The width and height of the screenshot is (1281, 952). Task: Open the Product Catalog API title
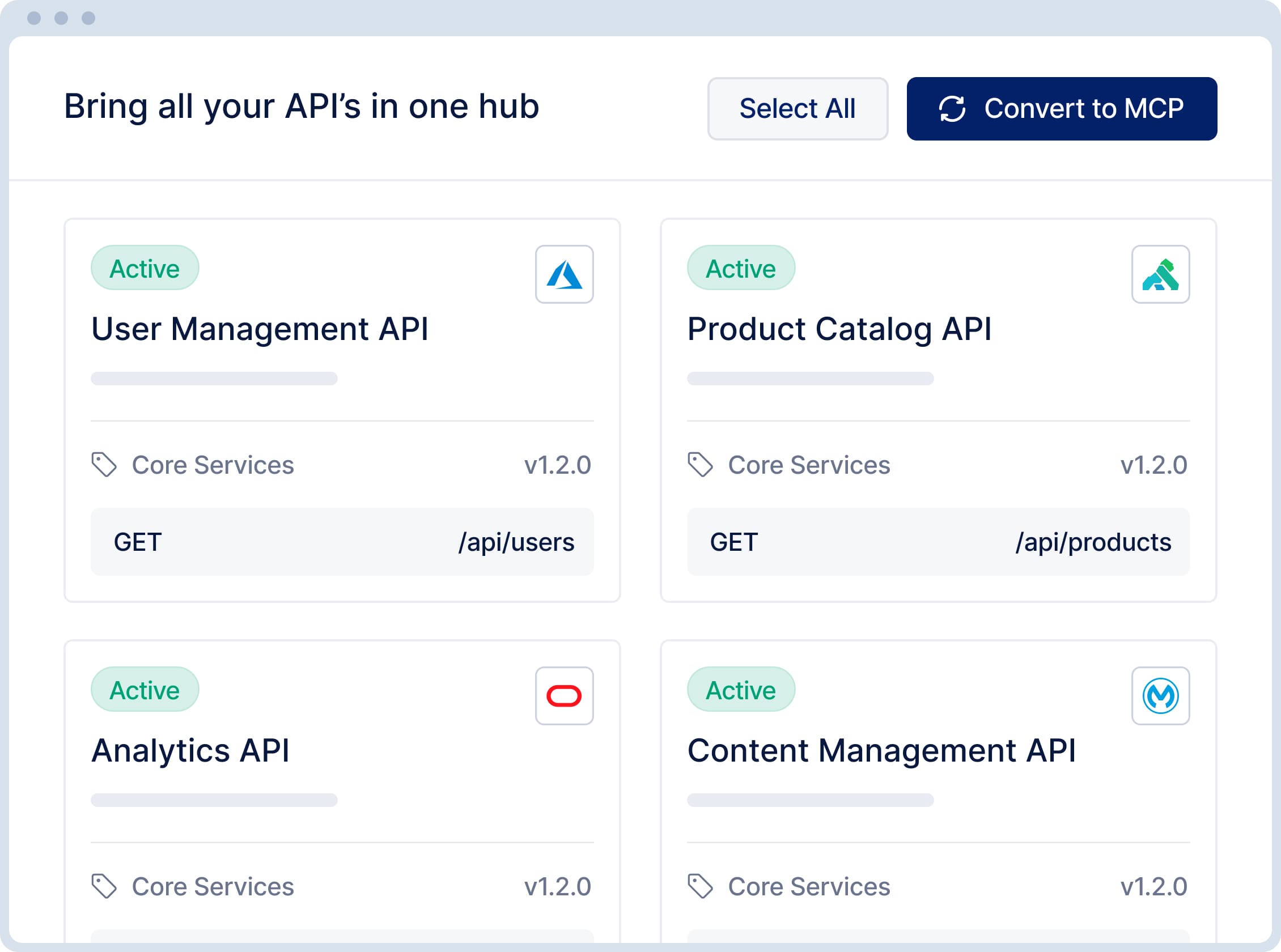coord(839,329)
